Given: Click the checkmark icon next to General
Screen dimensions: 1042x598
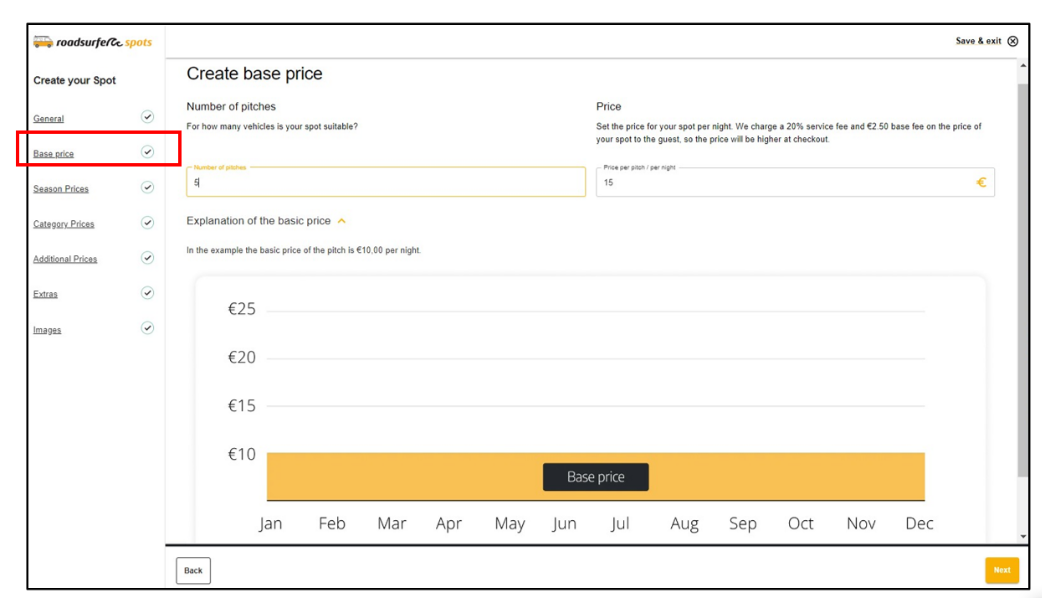Looking at the screenshot, I should [148, 117].
